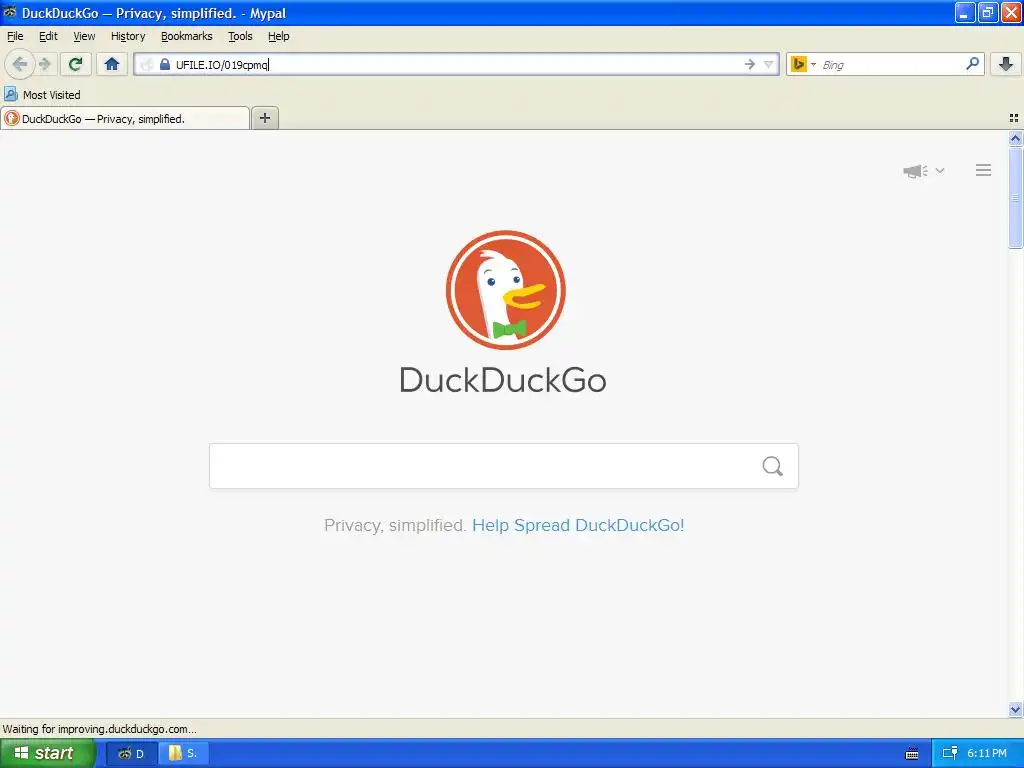Switch to the folder taskbar button
Viewport: 1024px width, 768px height.
[184, 753]
